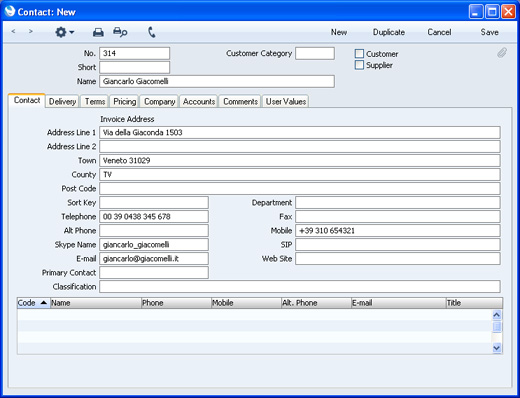This screenshot has width=520, height=398.
Task: Focus the E-mail field giancarlo@giacomelli.it
Action: click(154, 259)
